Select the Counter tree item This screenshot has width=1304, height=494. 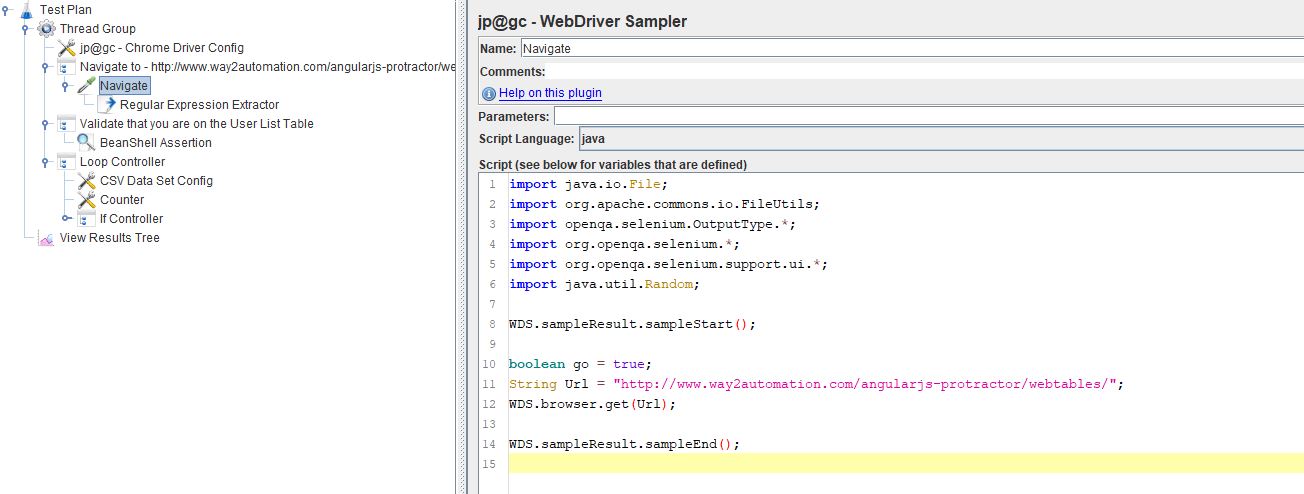(122, 200)
